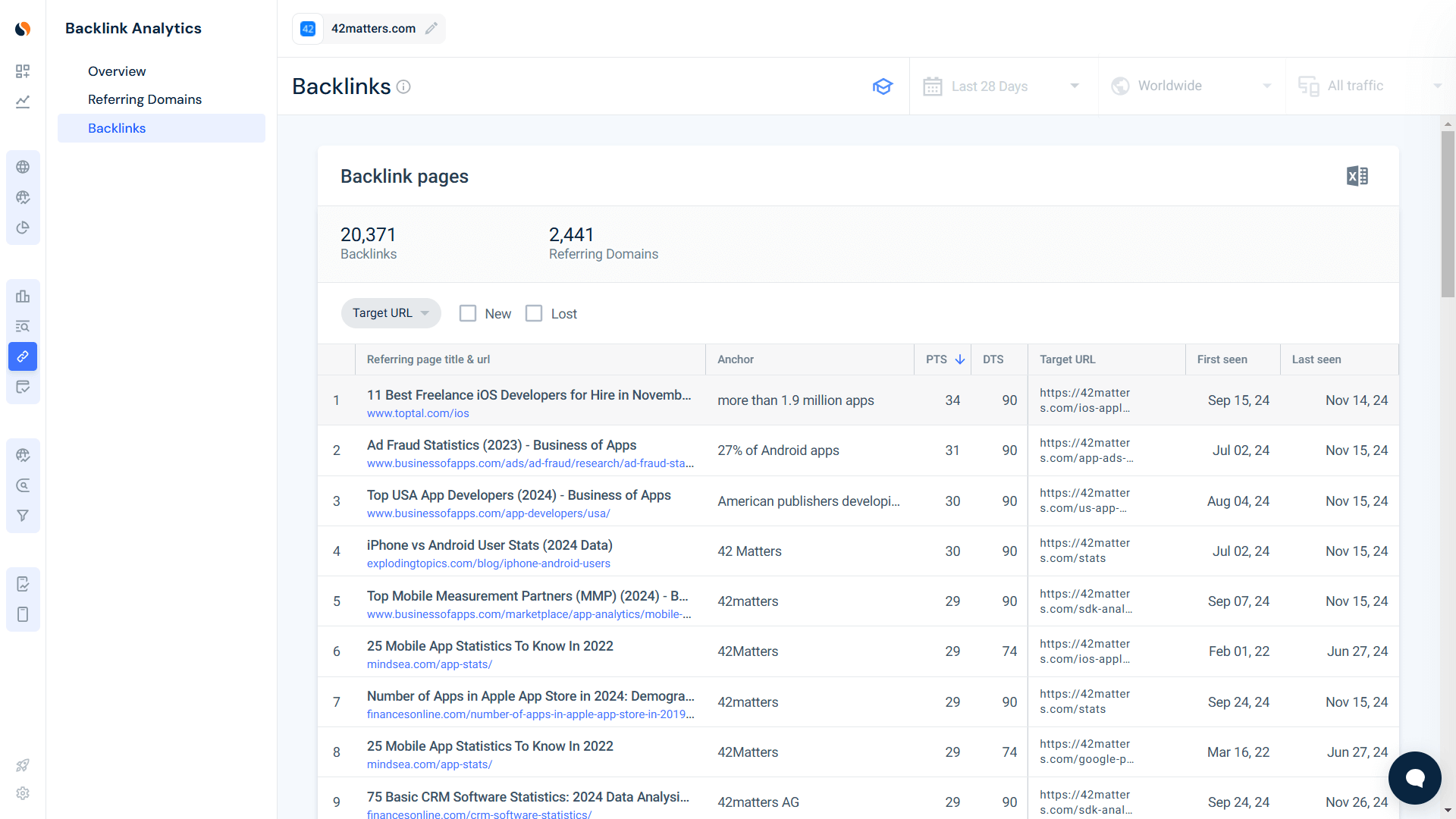Open the Worldwide country dropdown
Screen dimensions: 1456x819
coord(1191,86)
